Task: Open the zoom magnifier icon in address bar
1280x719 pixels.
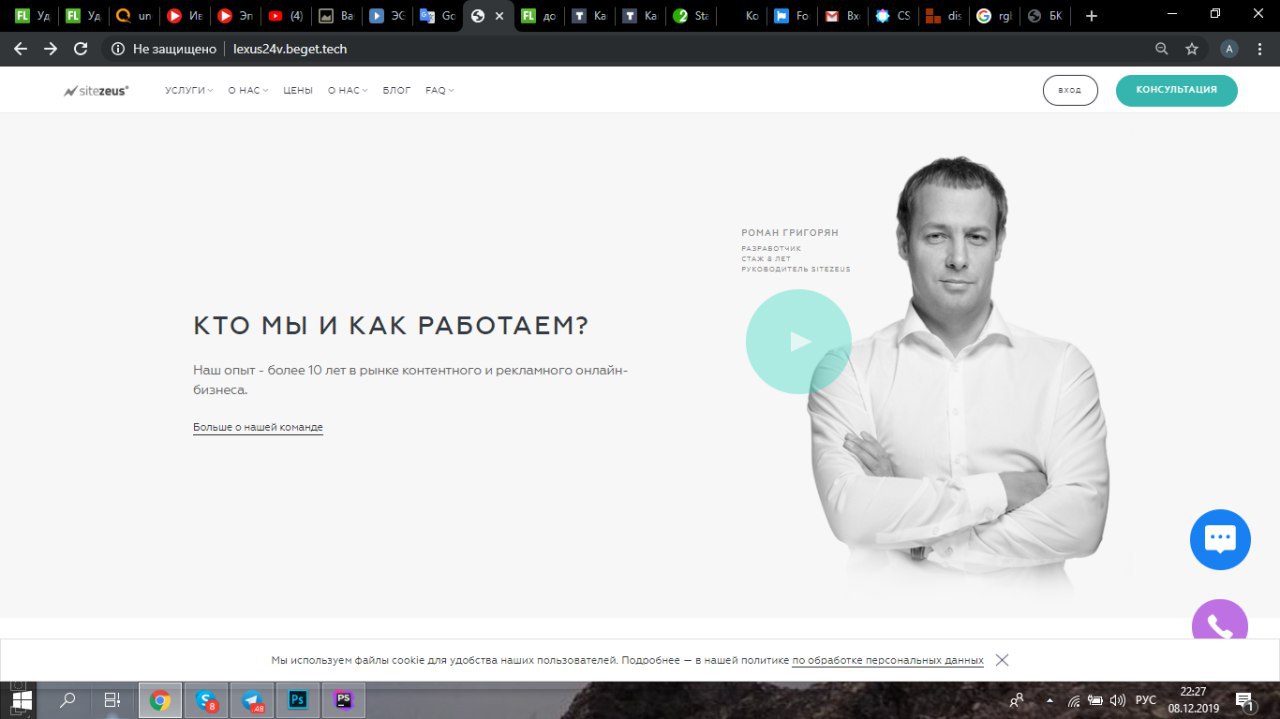Action: click(x=1161, y=48)
